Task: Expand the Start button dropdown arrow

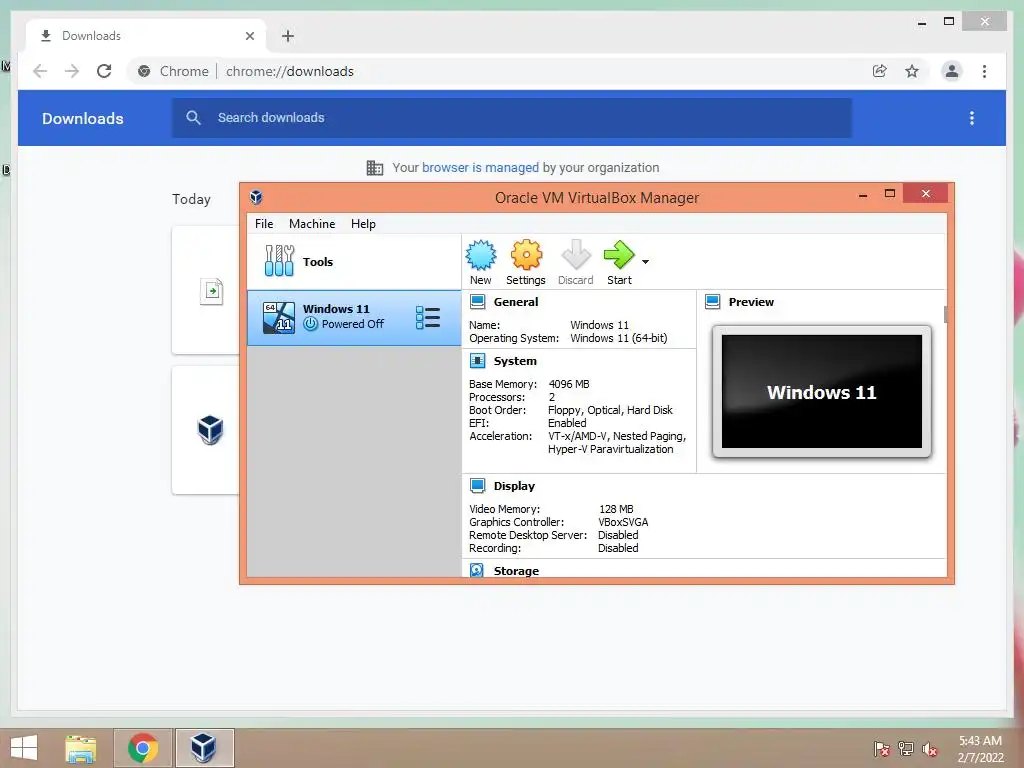Action: coord(645,262)
